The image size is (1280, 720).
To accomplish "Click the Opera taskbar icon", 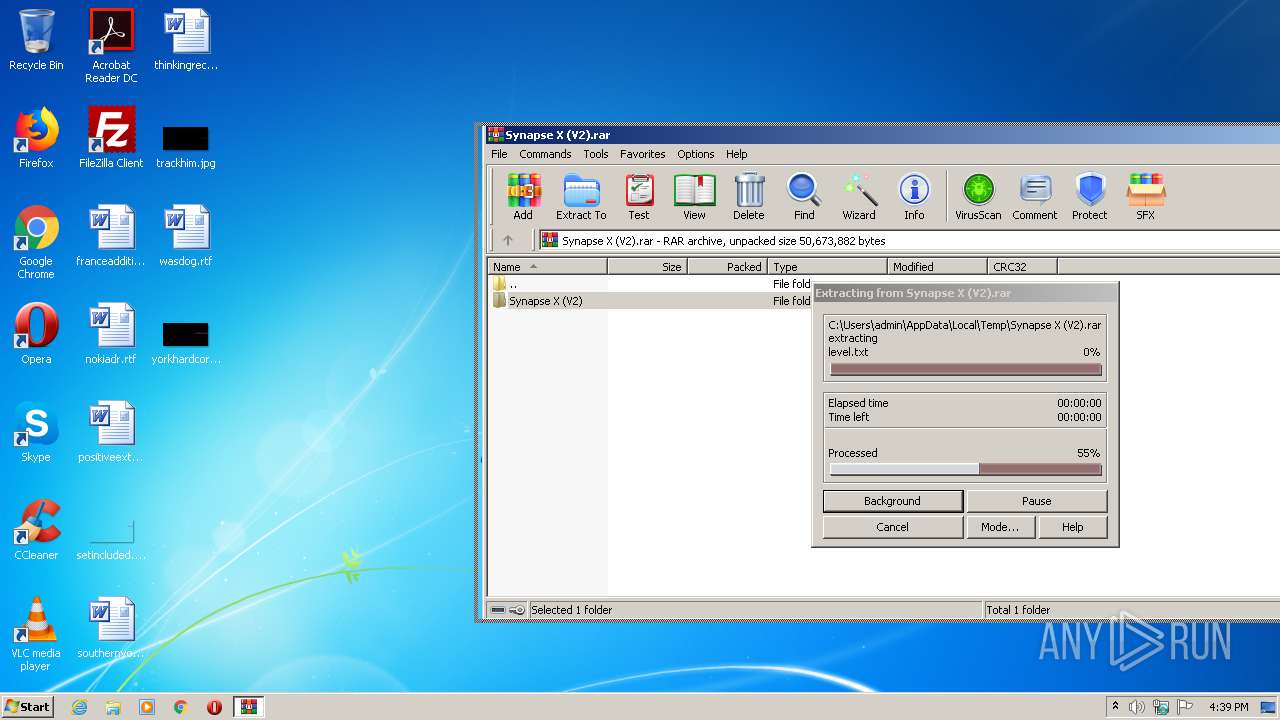I will click(214, 707).
